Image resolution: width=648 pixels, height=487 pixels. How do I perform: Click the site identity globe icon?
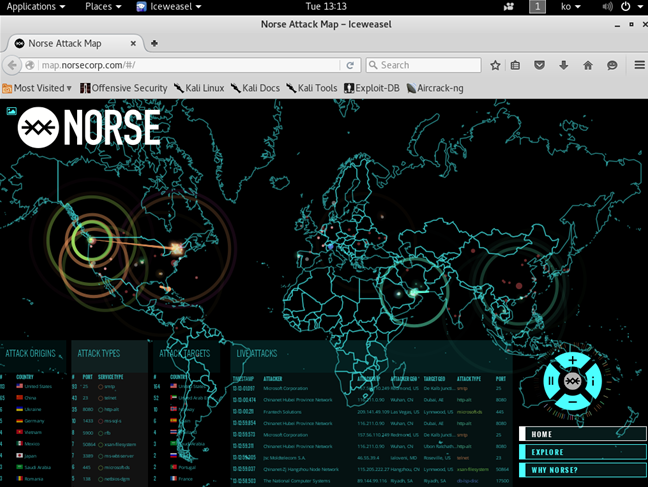pos(30,65)
